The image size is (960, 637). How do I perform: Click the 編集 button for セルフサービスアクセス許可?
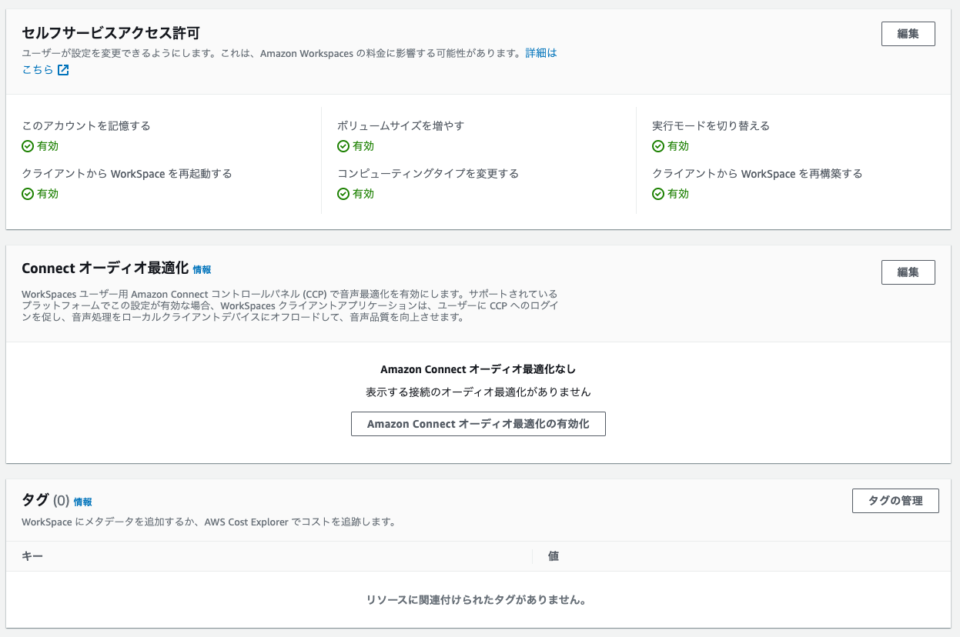pos(907,33)
